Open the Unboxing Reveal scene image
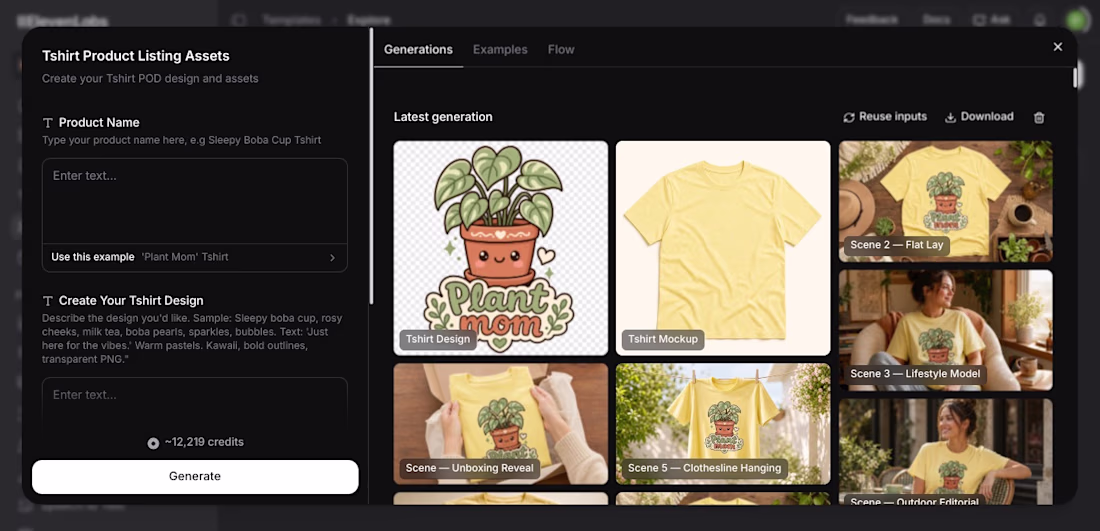The width and height of the screenshot is (1100, 531). pyautogui.click(x=501, y=424)
